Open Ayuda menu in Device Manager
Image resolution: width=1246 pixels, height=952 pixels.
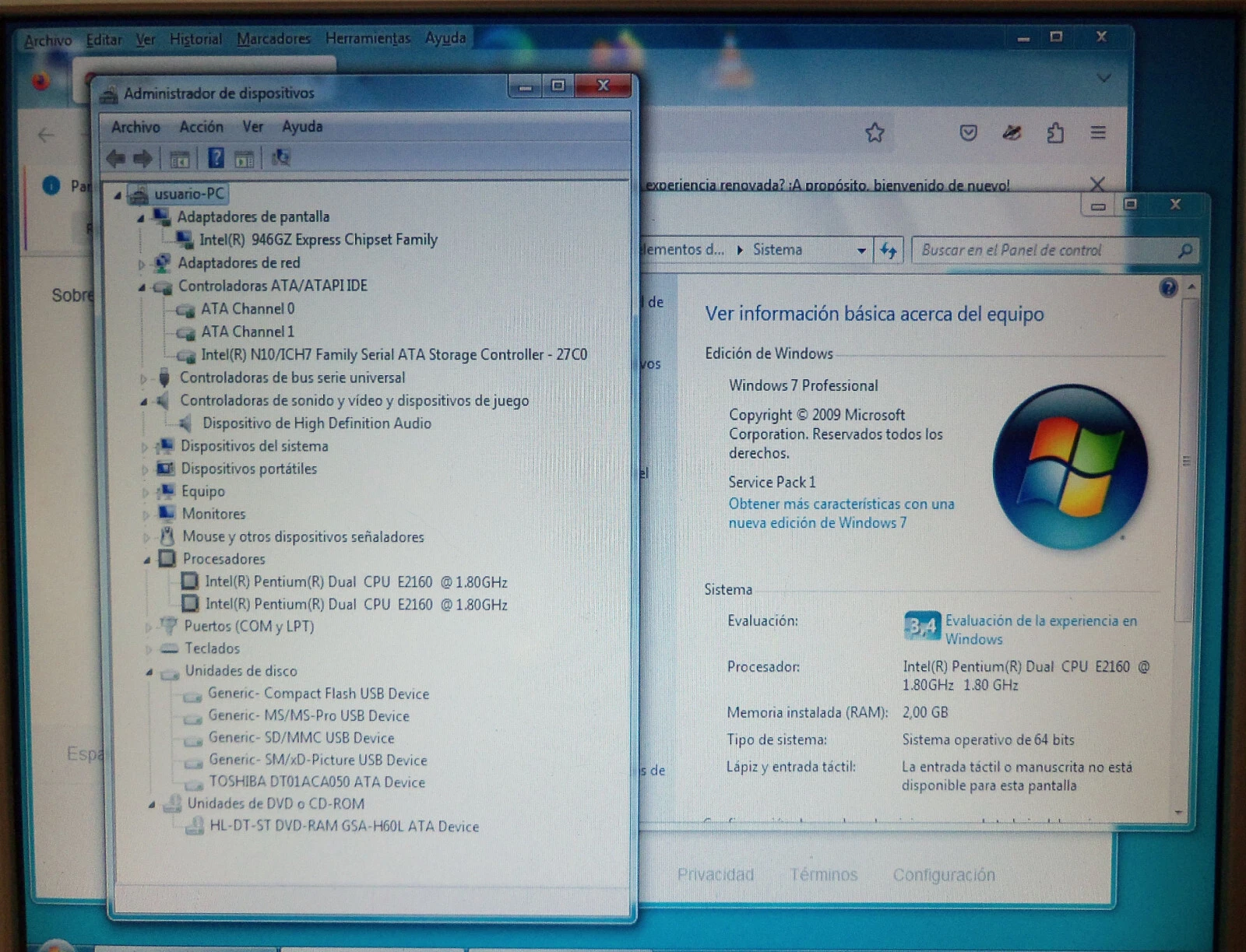coord(302,127)
